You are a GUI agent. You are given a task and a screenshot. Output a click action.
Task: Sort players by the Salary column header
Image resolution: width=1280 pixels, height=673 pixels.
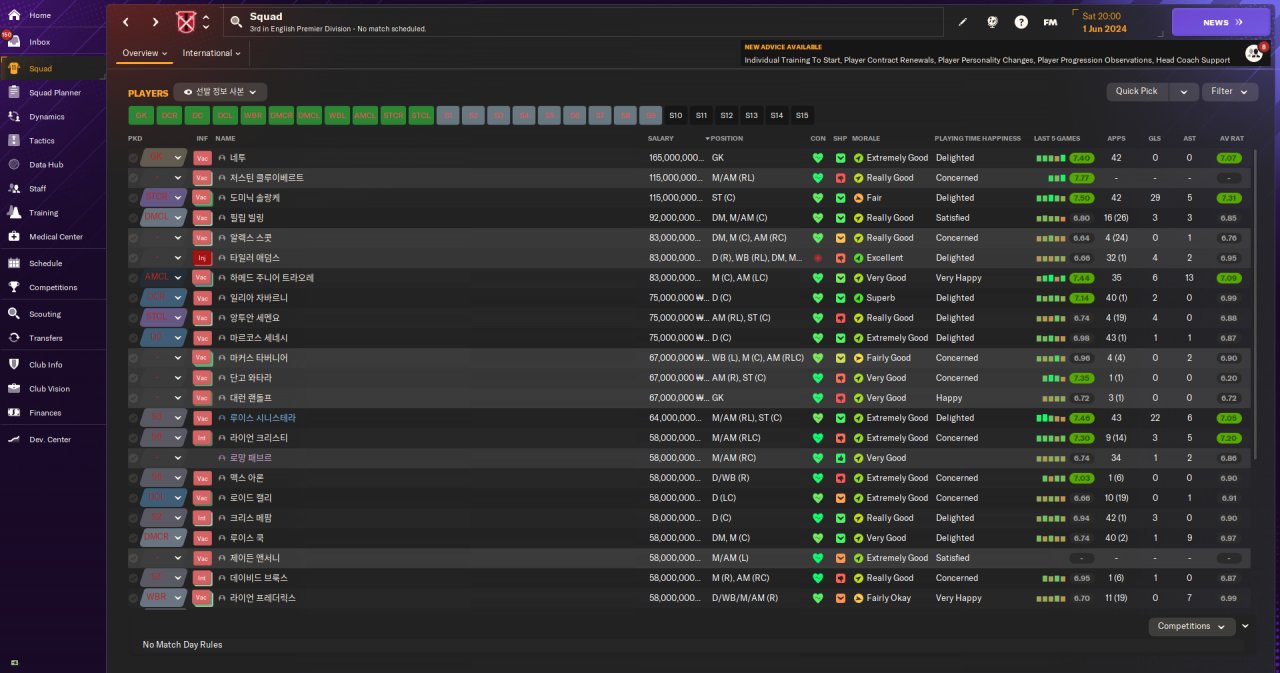click(x=661, y=138)
